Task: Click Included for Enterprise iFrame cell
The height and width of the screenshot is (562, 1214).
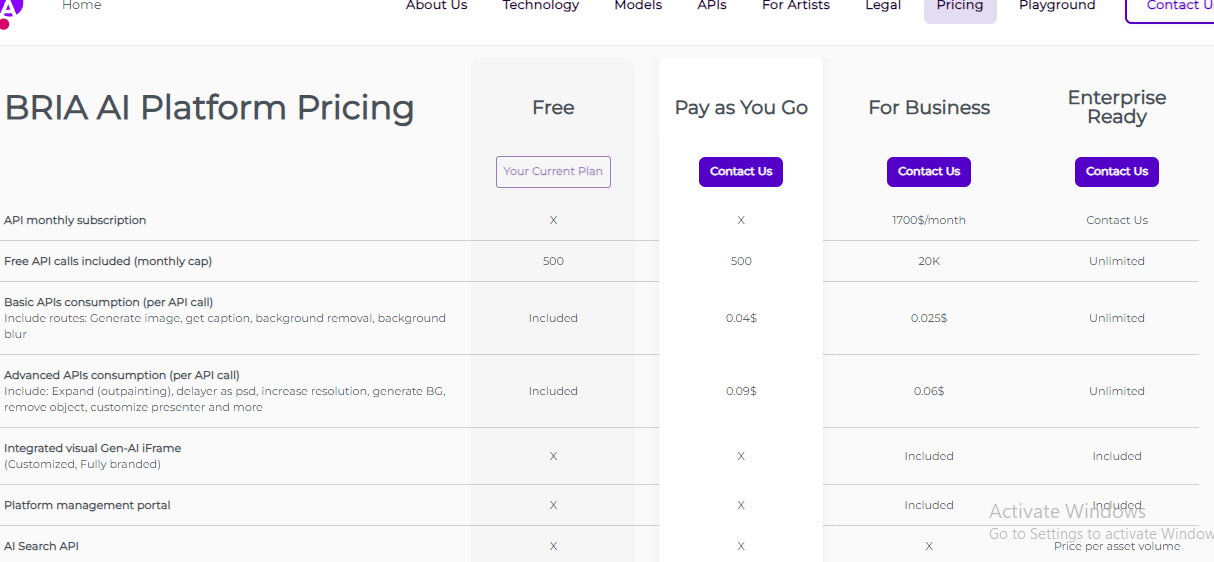Action: (1117, 456)
